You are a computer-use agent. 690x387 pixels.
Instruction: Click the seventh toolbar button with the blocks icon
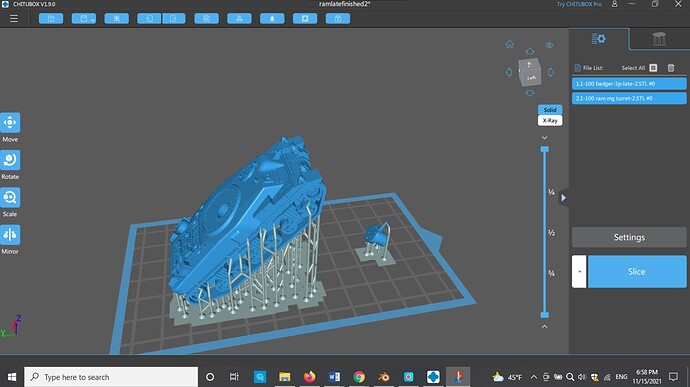pyautogui.click(x=239, y=18)
